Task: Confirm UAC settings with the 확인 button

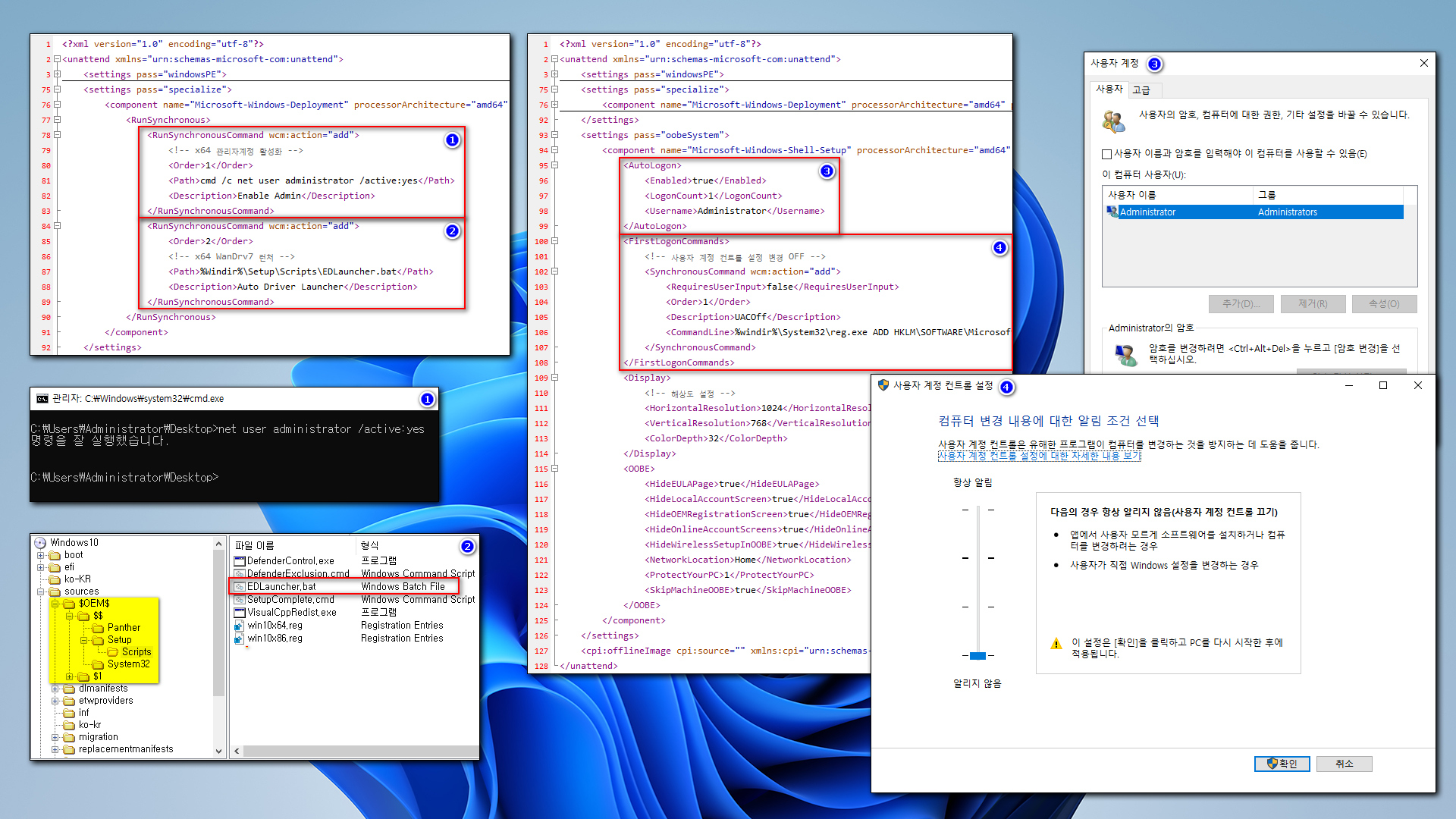Action: [1282, 764]
